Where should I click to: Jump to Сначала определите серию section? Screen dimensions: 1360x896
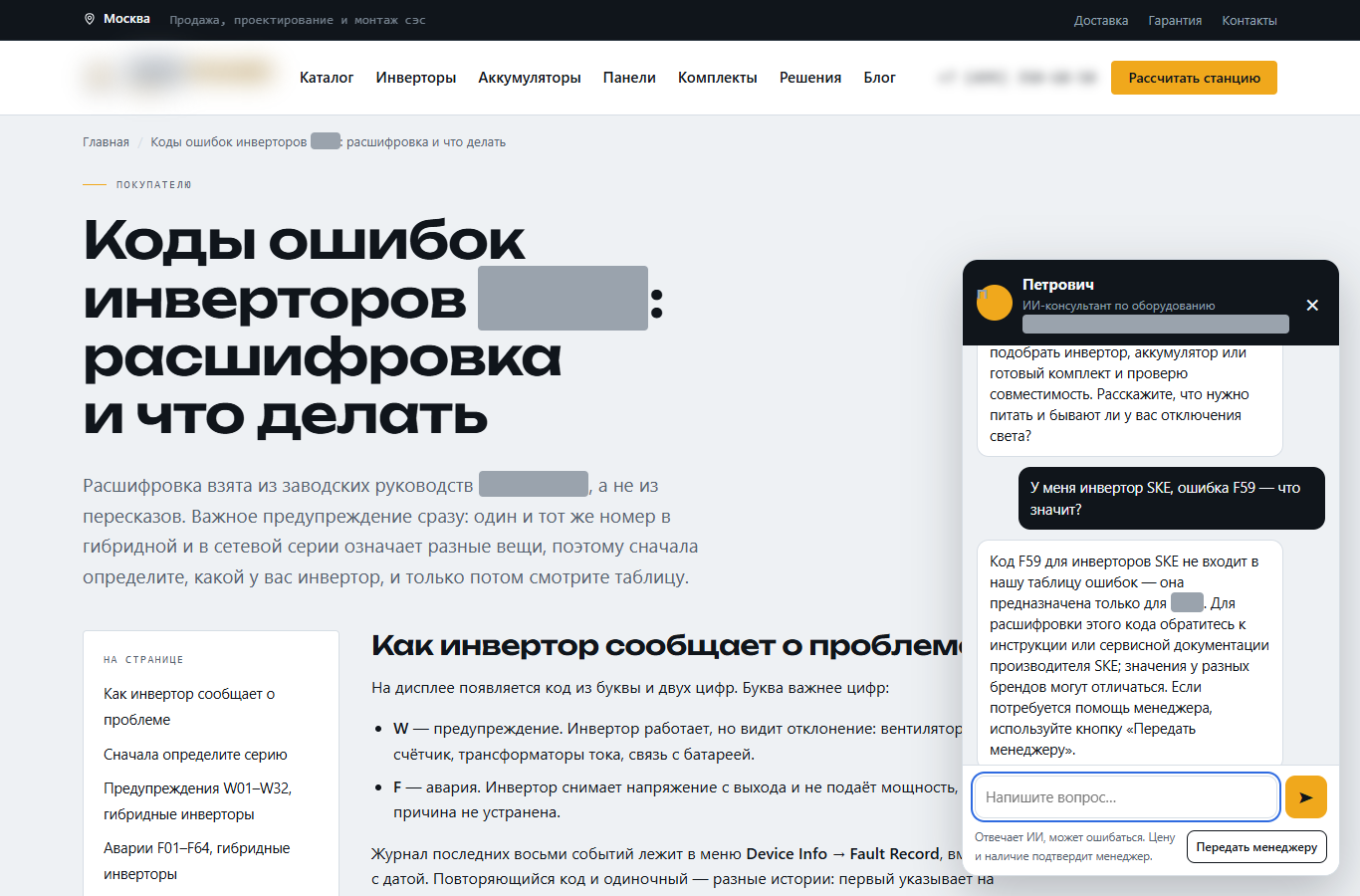(x=195, y=755)
